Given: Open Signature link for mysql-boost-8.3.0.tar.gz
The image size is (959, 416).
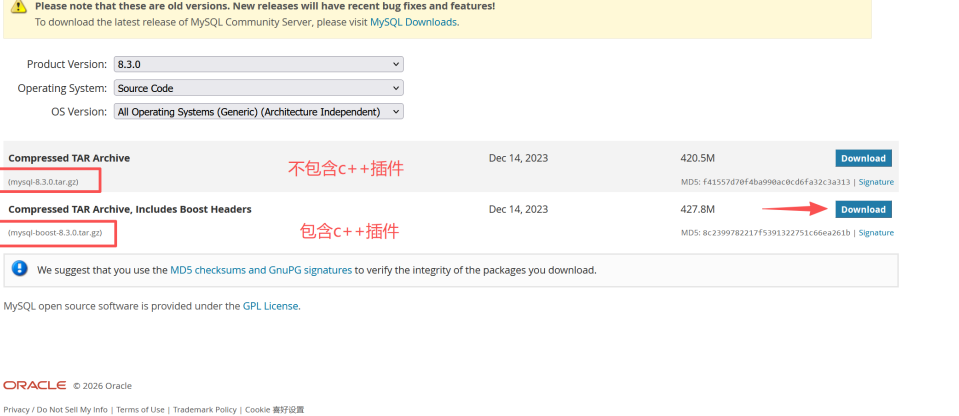Looking at the screenshot, I should [x=876, y=232].
